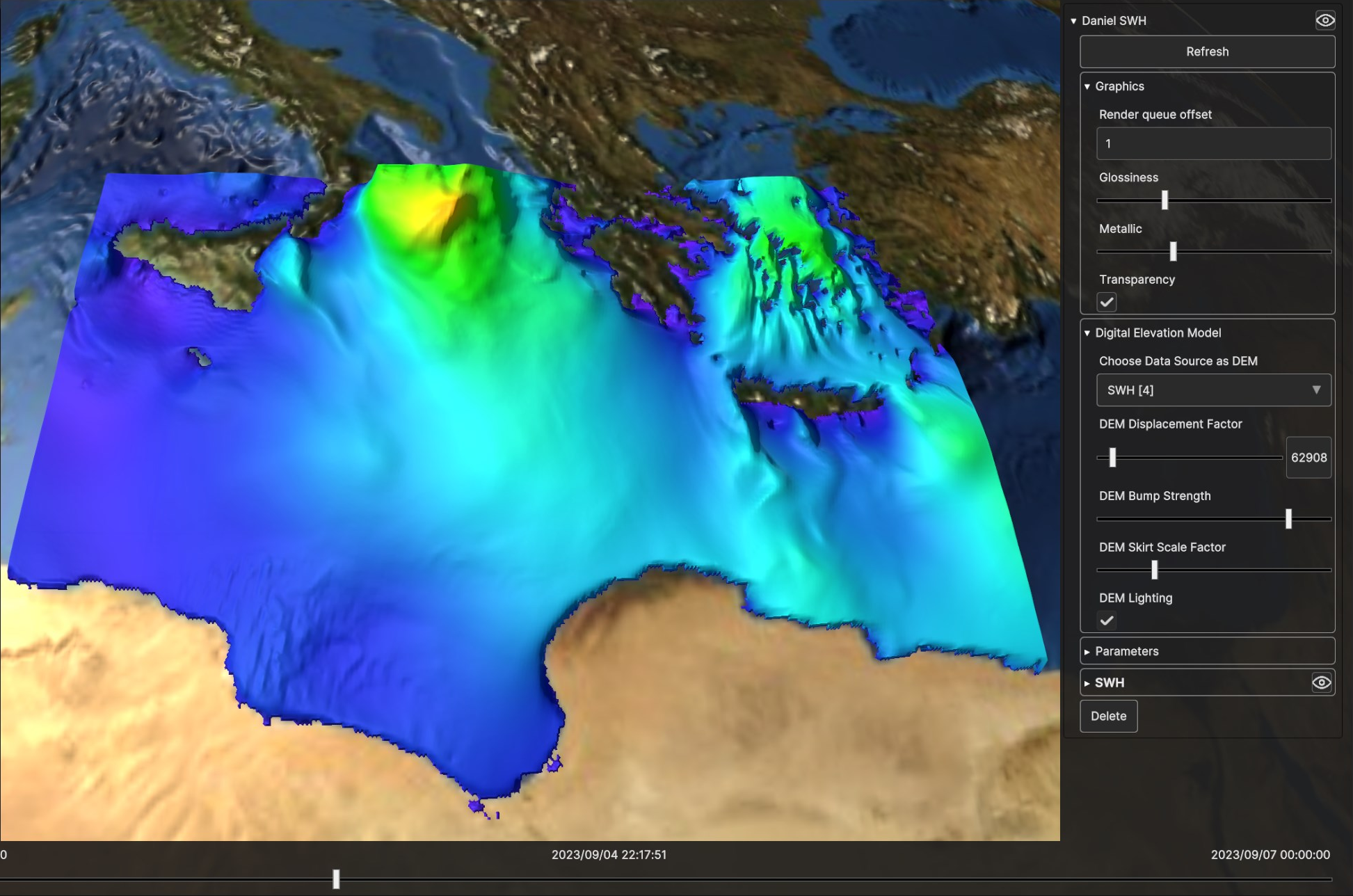Image resolution: width=1353 pixels, height=896 pixels.
Task: Click the Glossiness slider handle
Action: (x=1164, y=200)
